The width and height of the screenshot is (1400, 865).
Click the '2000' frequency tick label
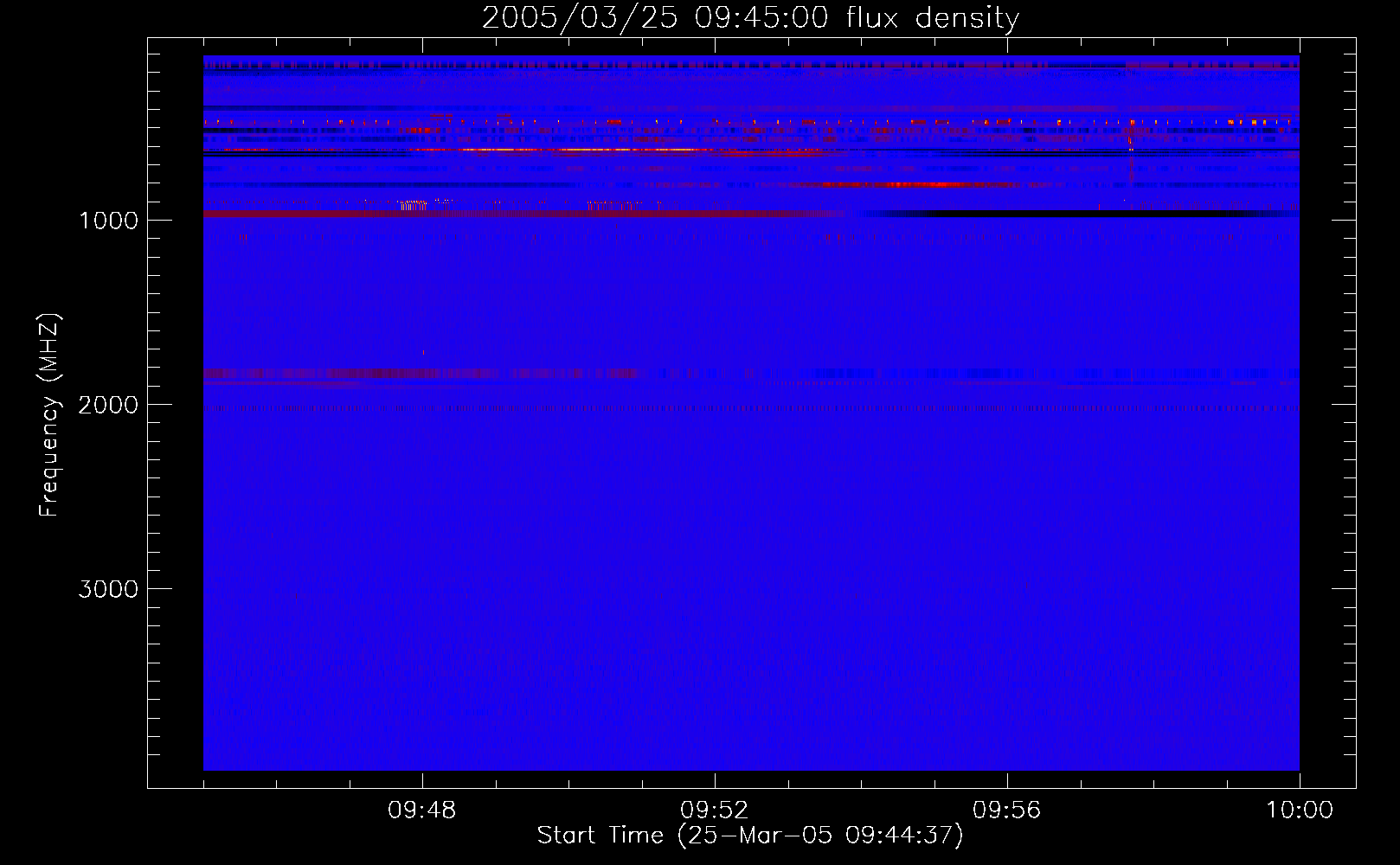108,405
